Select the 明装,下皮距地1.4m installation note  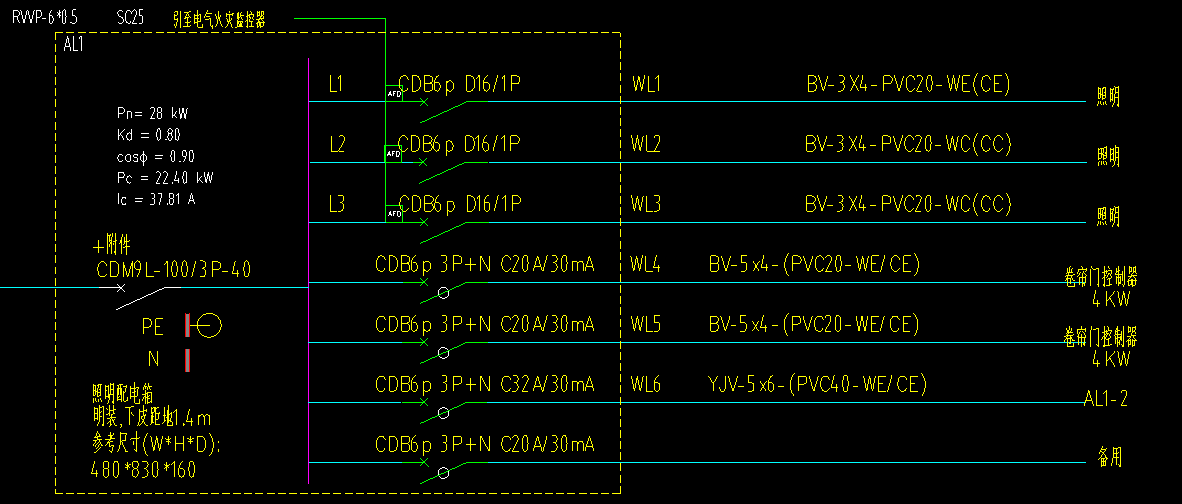[152, 416]
